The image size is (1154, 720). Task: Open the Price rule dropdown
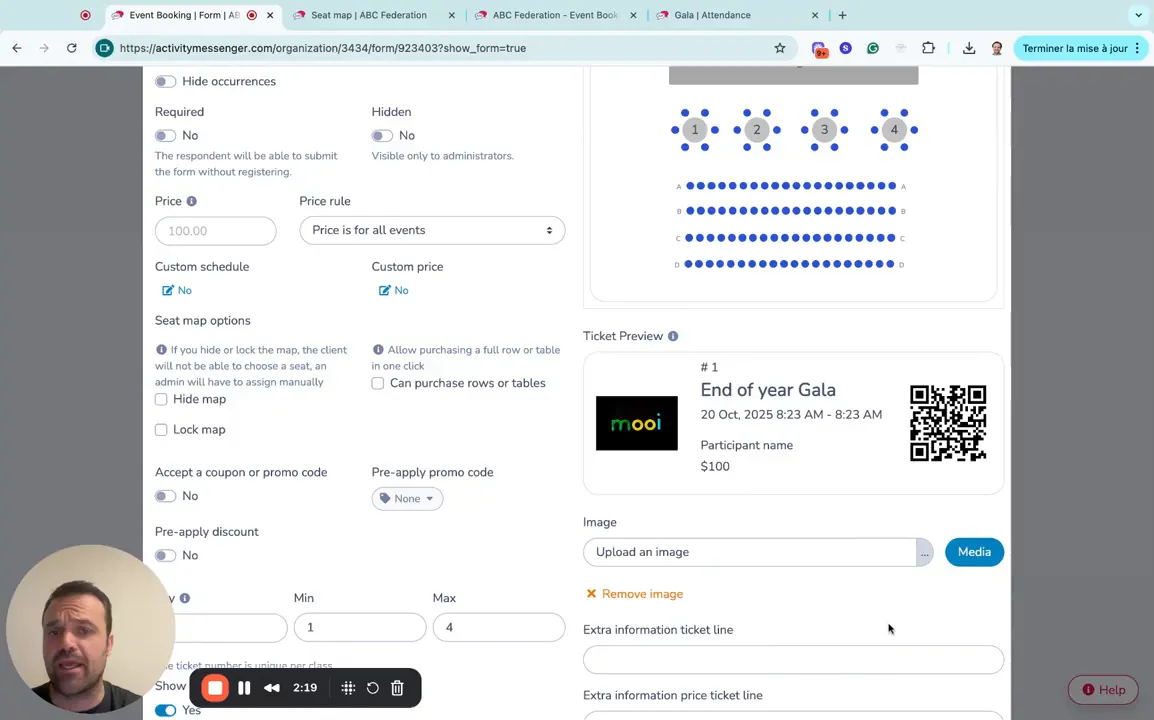point(432,230)
